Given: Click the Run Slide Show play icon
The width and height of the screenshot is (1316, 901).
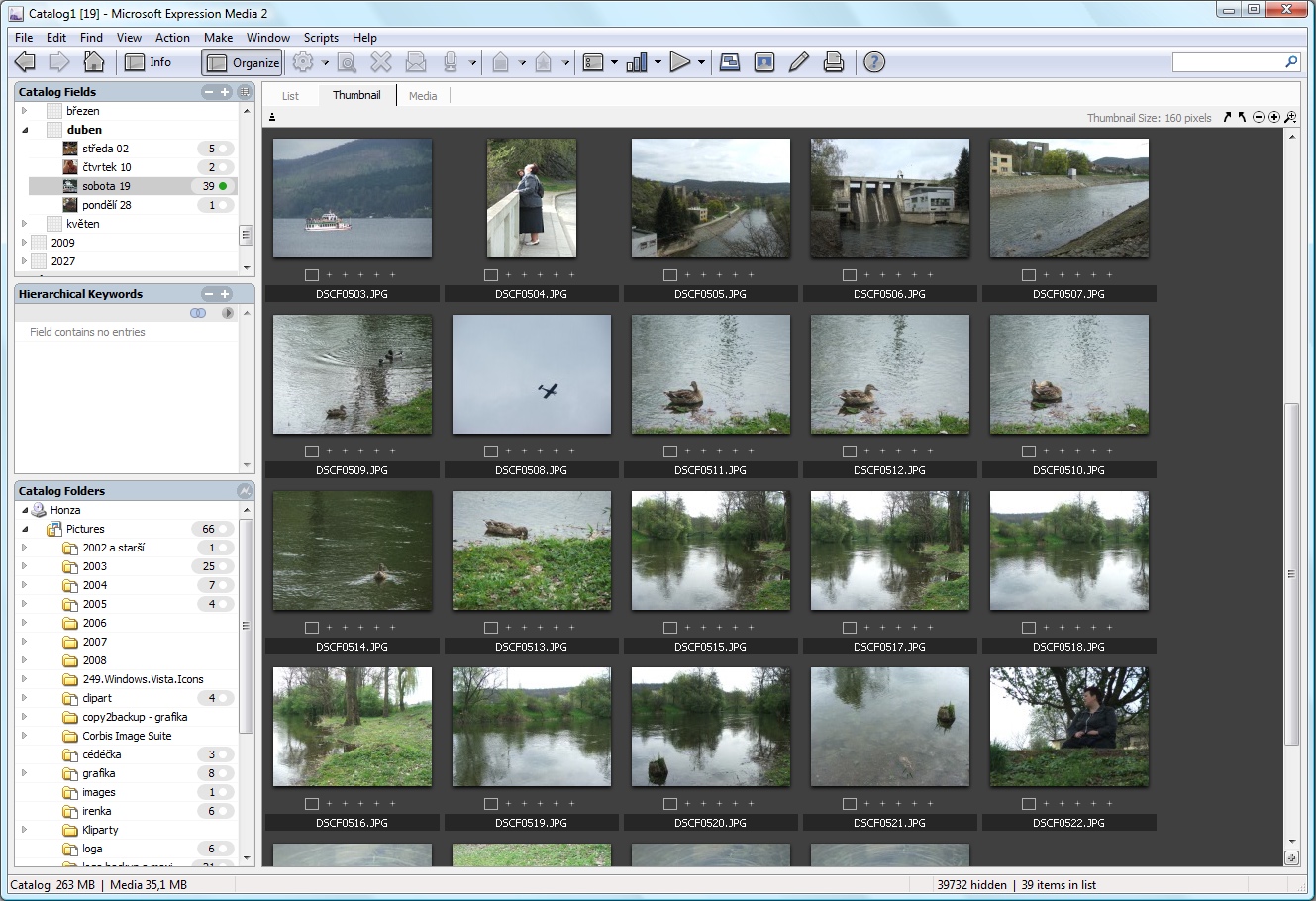Looking at the screenshot, I should pos(679,62).
